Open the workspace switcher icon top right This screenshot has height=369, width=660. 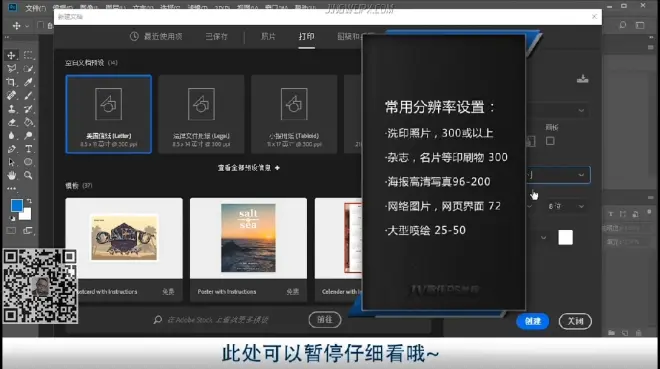click(640, 25)
